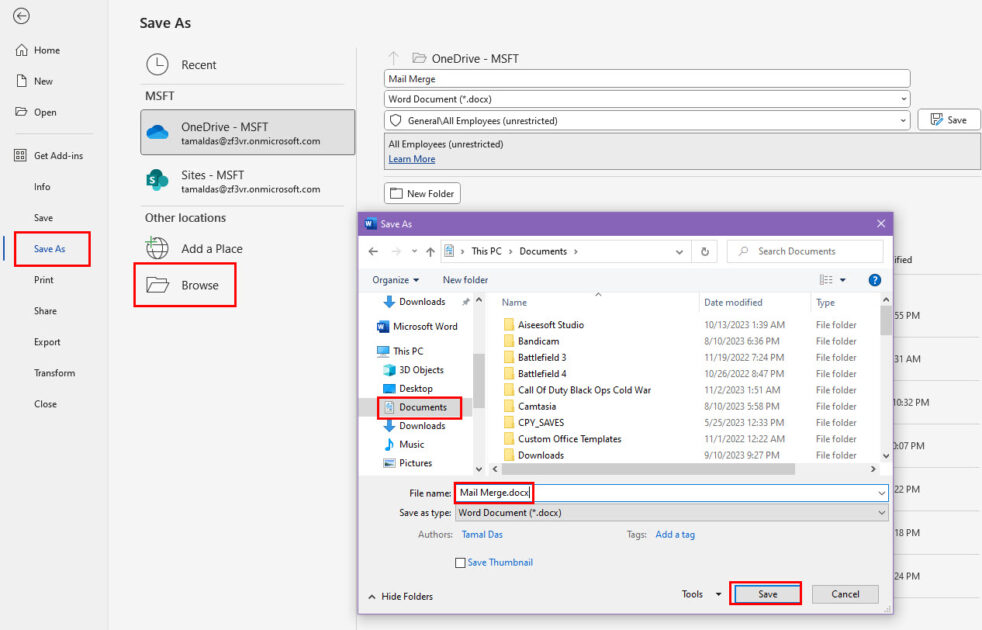Select pinned Downloads in navigation pane
This screenshot has height=630, width=982.
coord(415,302)
